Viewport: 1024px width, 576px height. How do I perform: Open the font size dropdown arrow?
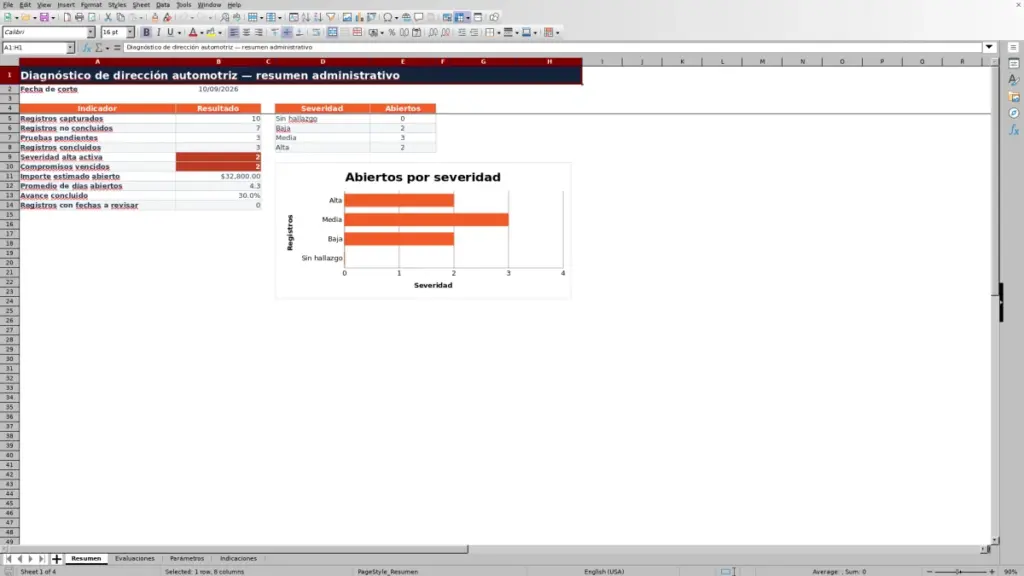(130, 32)
